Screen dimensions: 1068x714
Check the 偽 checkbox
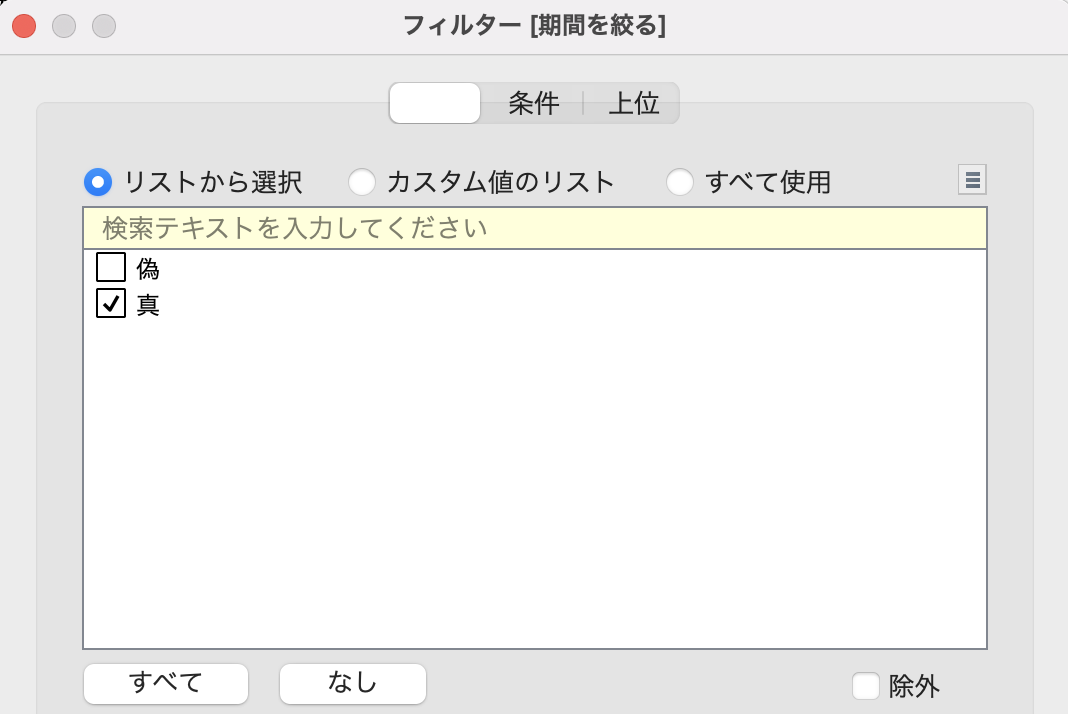pos(110,267)
